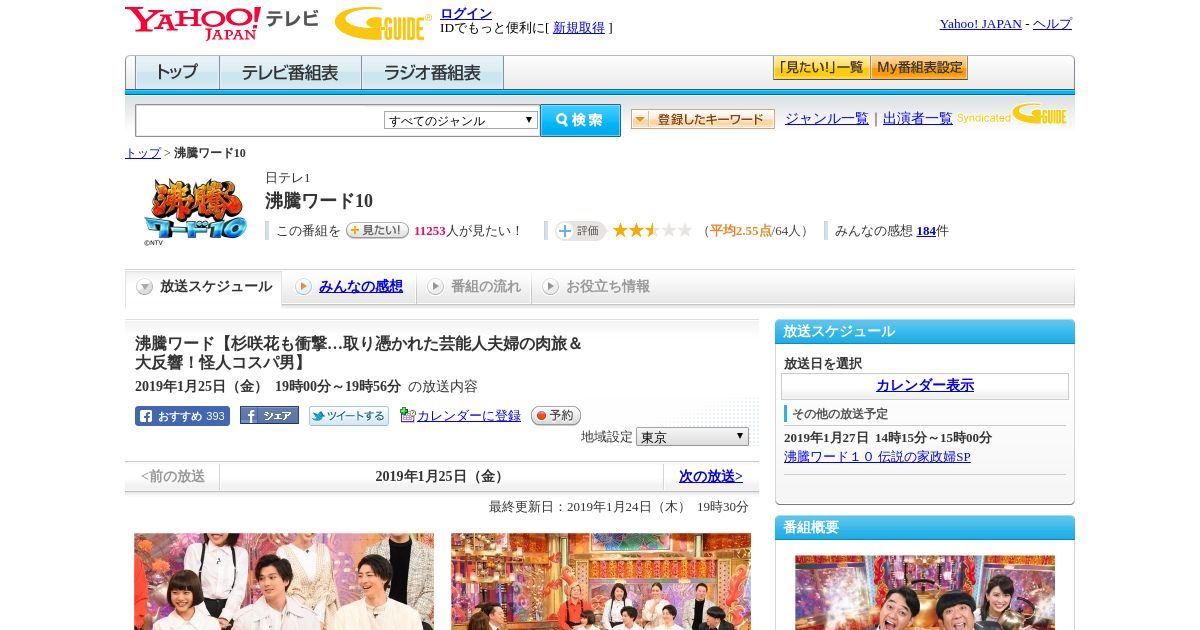Open the ラジオ番組表 navigation tab

pos(433,72)
